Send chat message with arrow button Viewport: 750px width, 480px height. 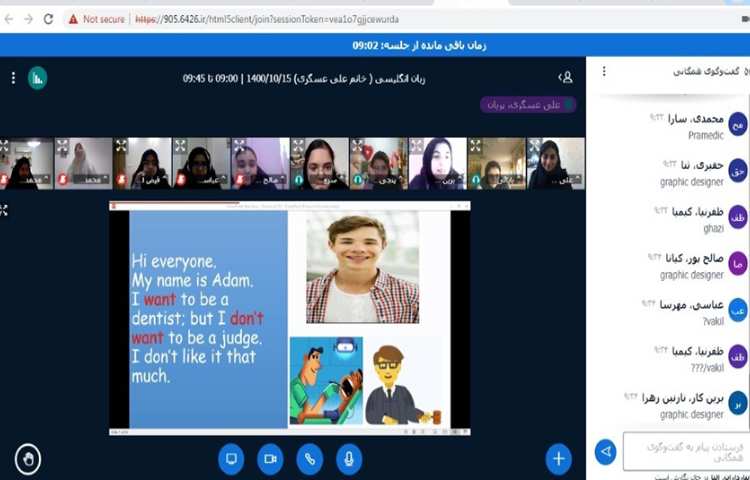[605, 452]
